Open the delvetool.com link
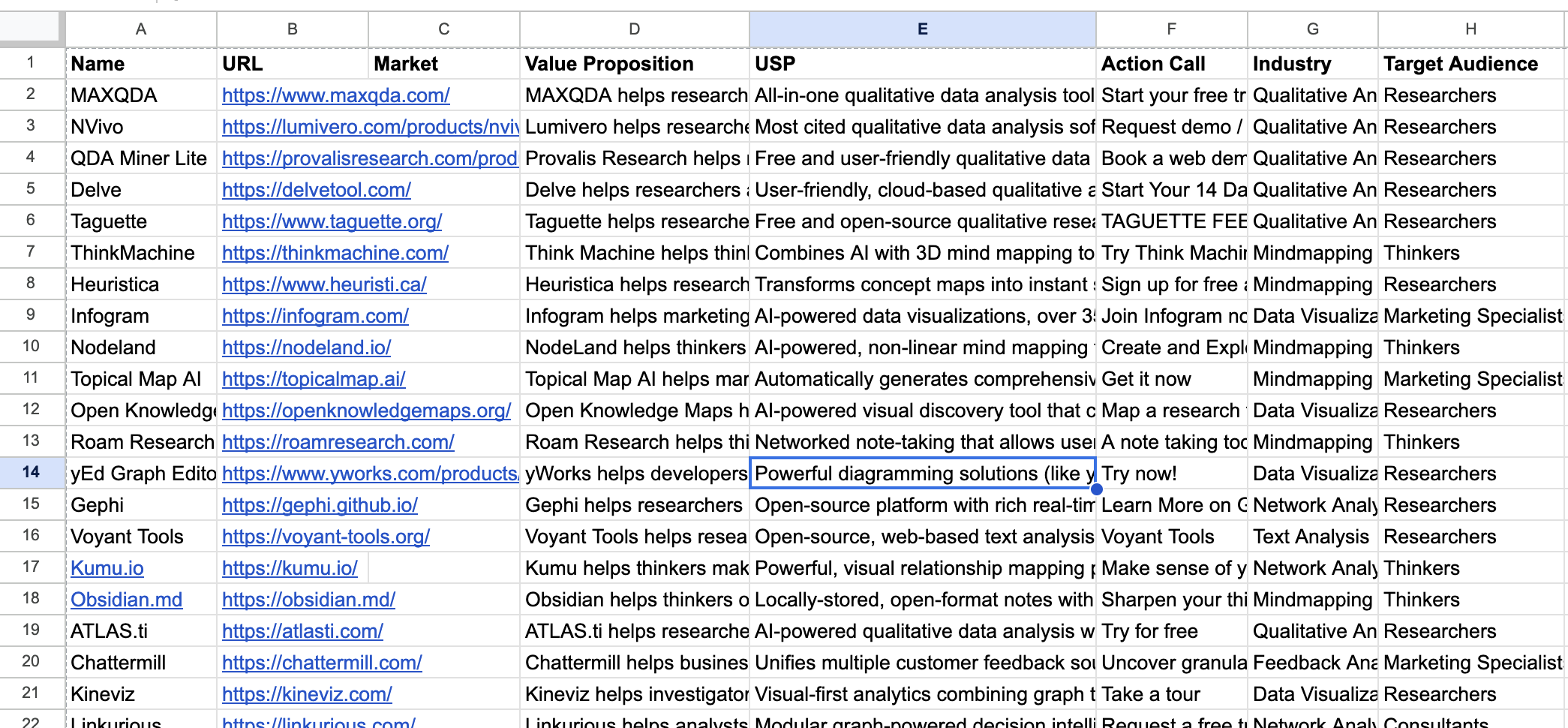 click(317, 190)
